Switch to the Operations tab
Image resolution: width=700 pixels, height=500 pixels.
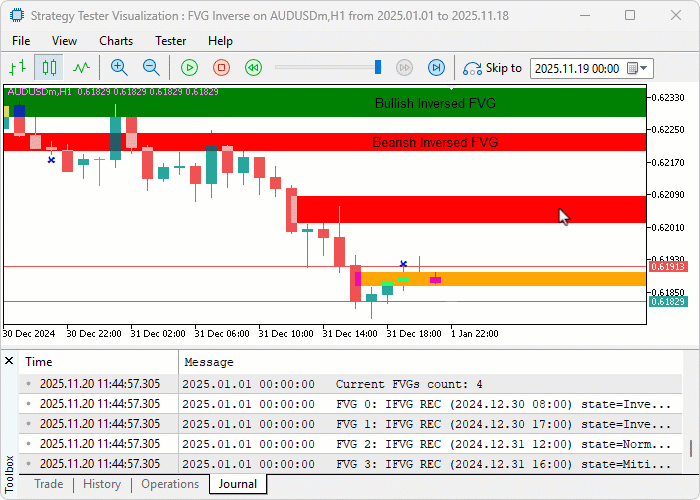(x=170, y=484)
